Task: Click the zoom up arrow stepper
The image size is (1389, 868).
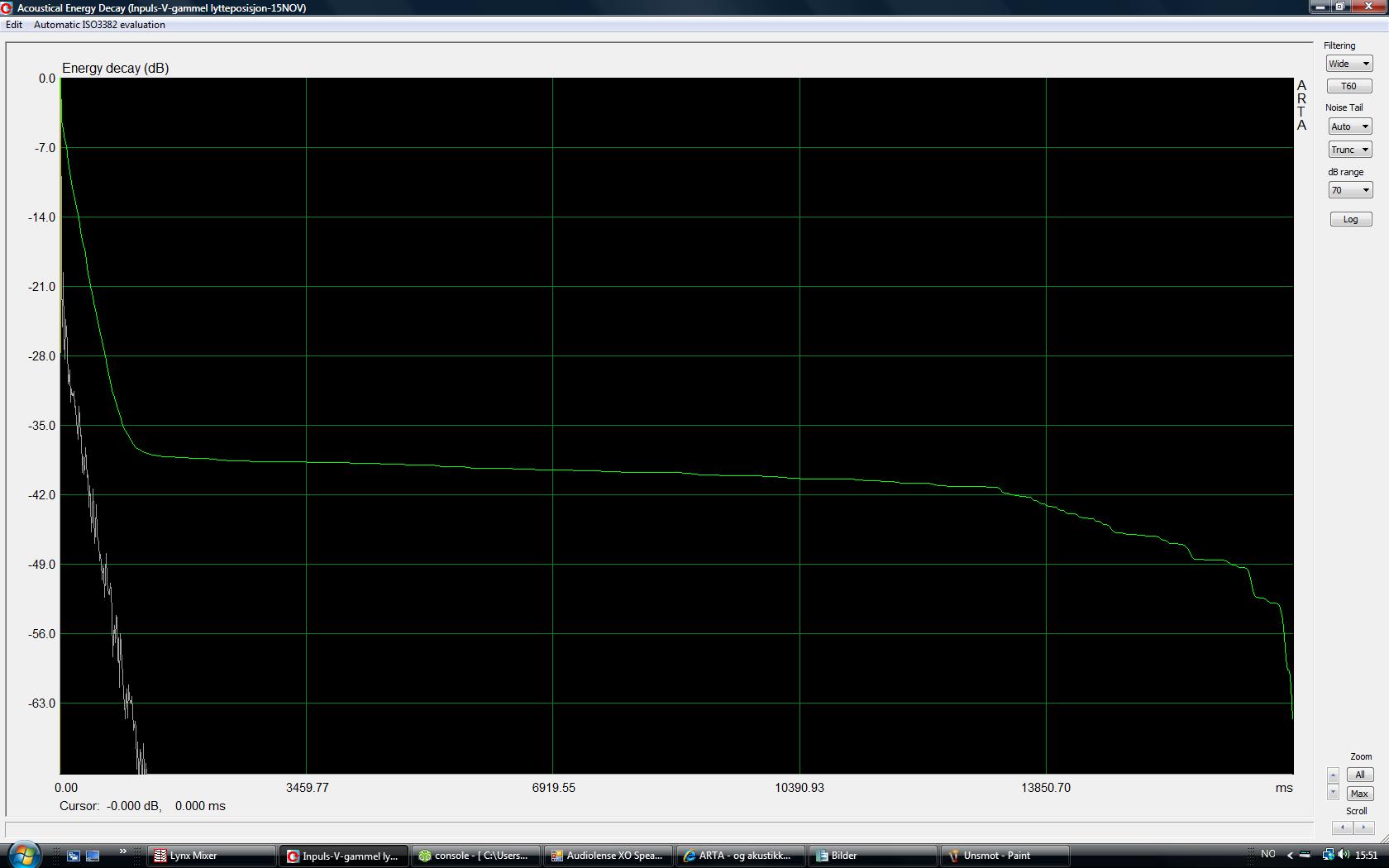Action: pyautogui.click(x=1333, y=775)
